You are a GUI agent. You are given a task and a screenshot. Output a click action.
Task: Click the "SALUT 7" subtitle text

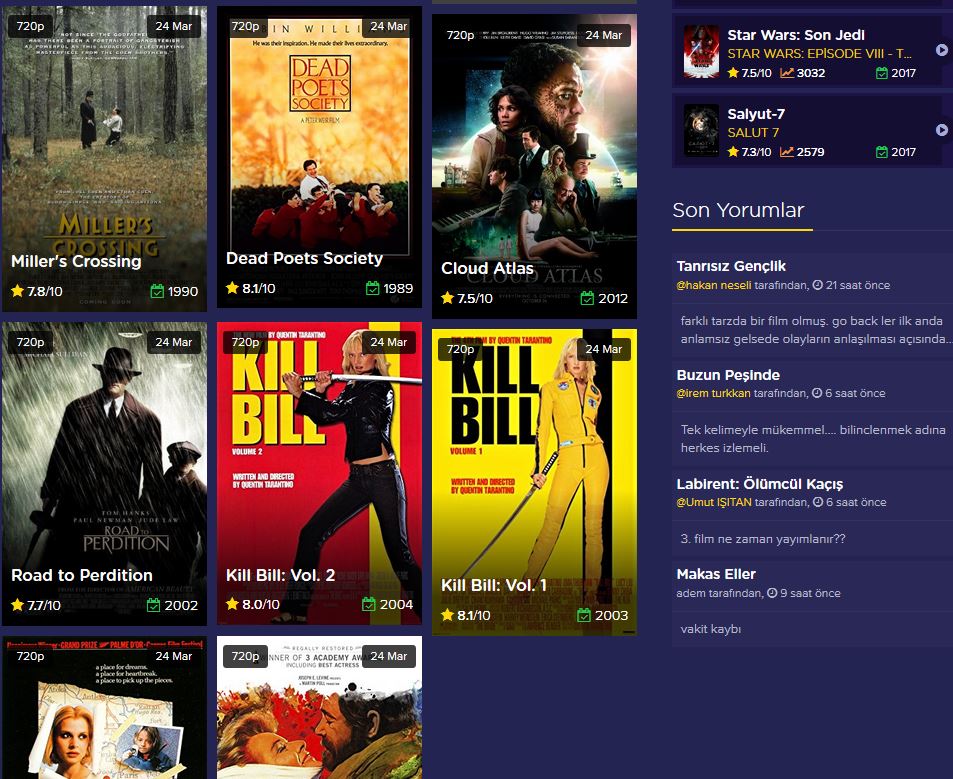point(753,132)
